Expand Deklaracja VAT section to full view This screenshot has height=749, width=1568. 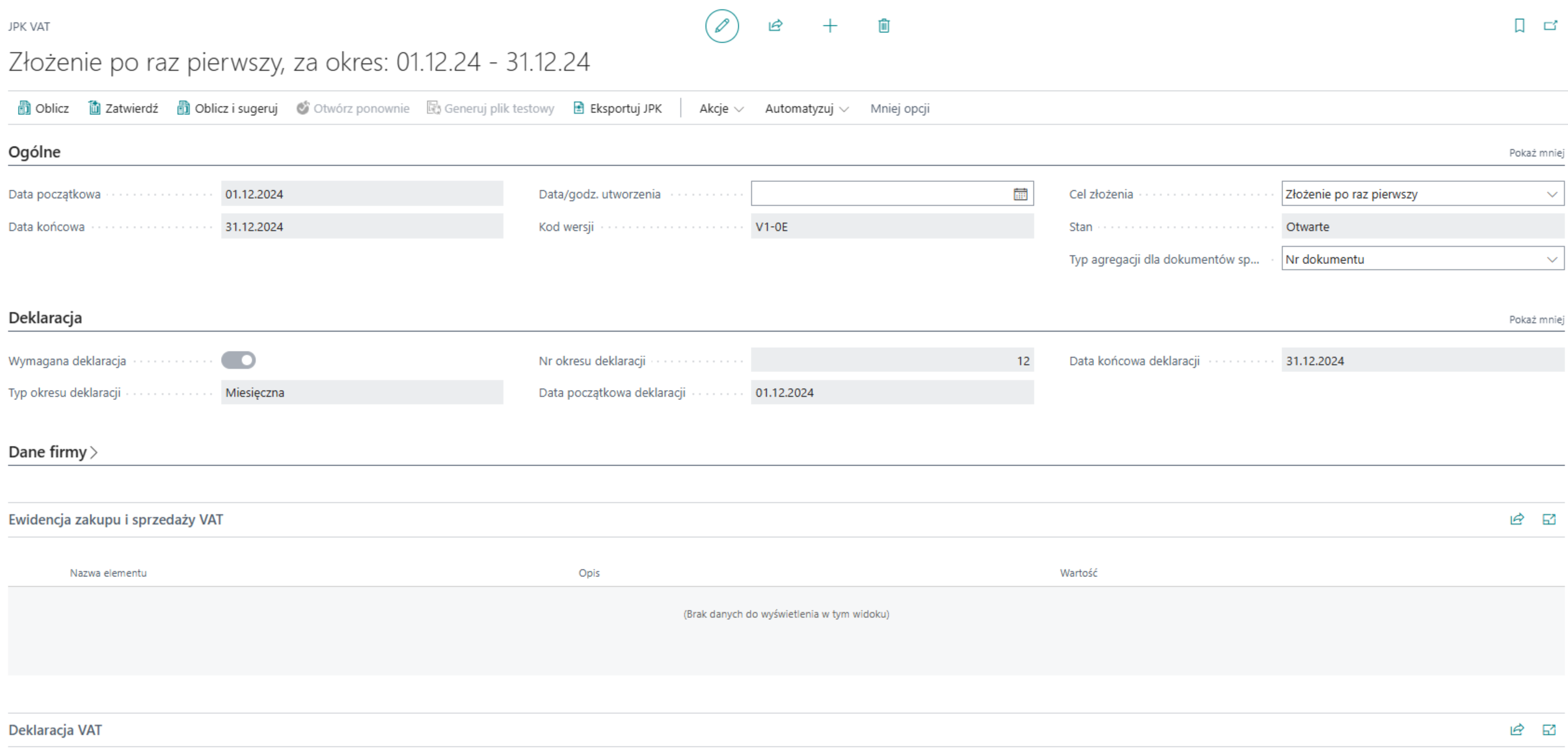[1549, 730]
